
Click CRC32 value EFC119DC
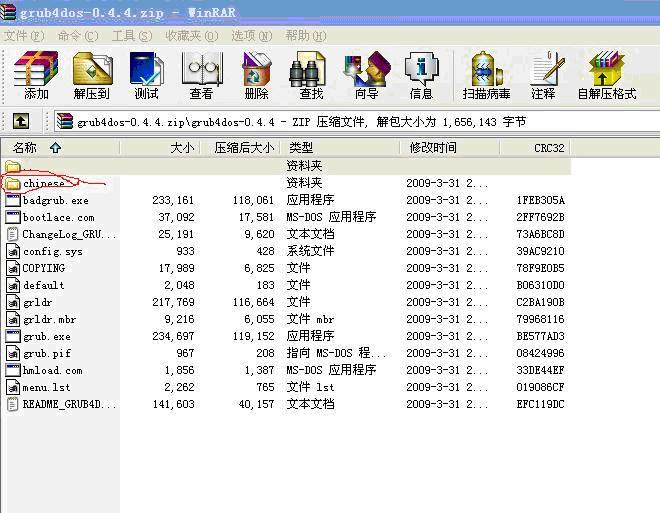click(540, 404)
